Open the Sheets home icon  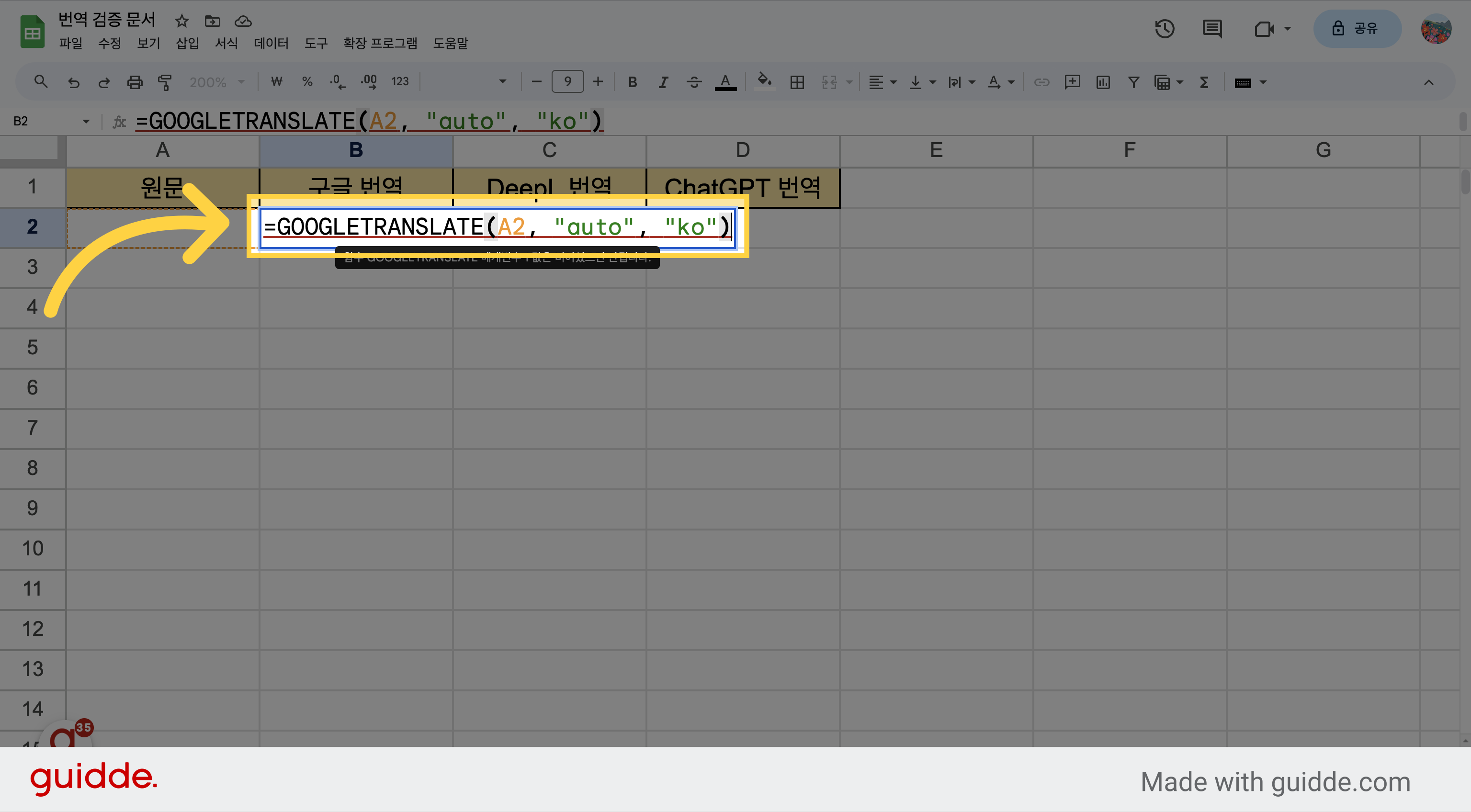coord(32,32)
